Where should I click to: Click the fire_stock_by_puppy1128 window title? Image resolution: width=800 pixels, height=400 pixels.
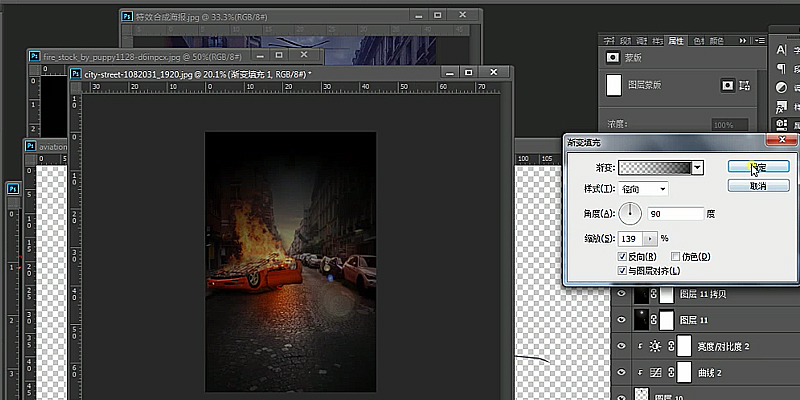click(x=143, y=56)
